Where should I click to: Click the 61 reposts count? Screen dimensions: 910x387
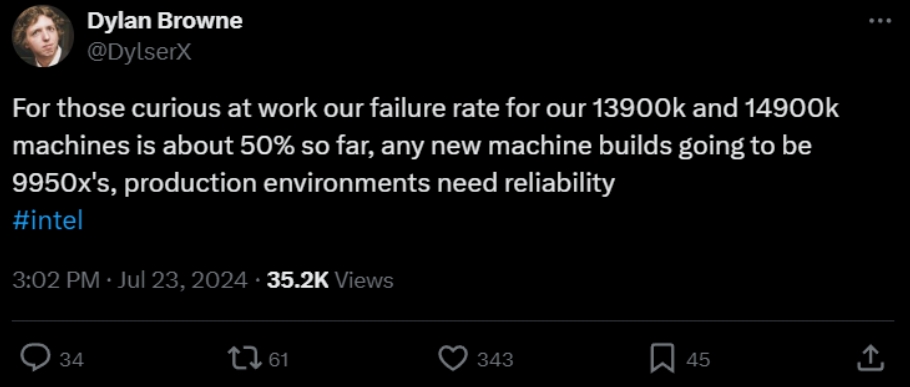pos(279,360)
